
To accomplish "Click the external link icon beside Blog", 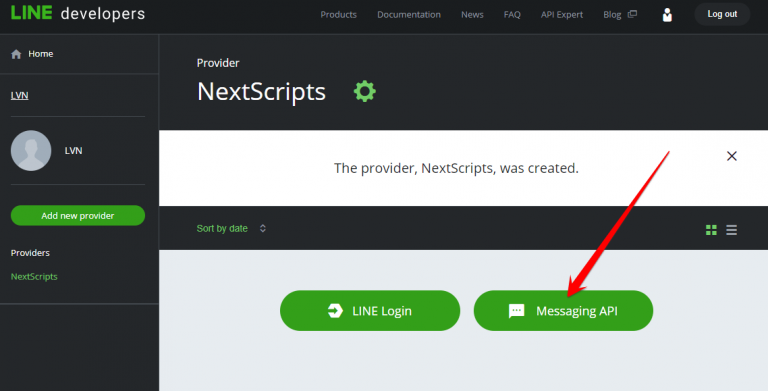I will click(x=632, y=14).
